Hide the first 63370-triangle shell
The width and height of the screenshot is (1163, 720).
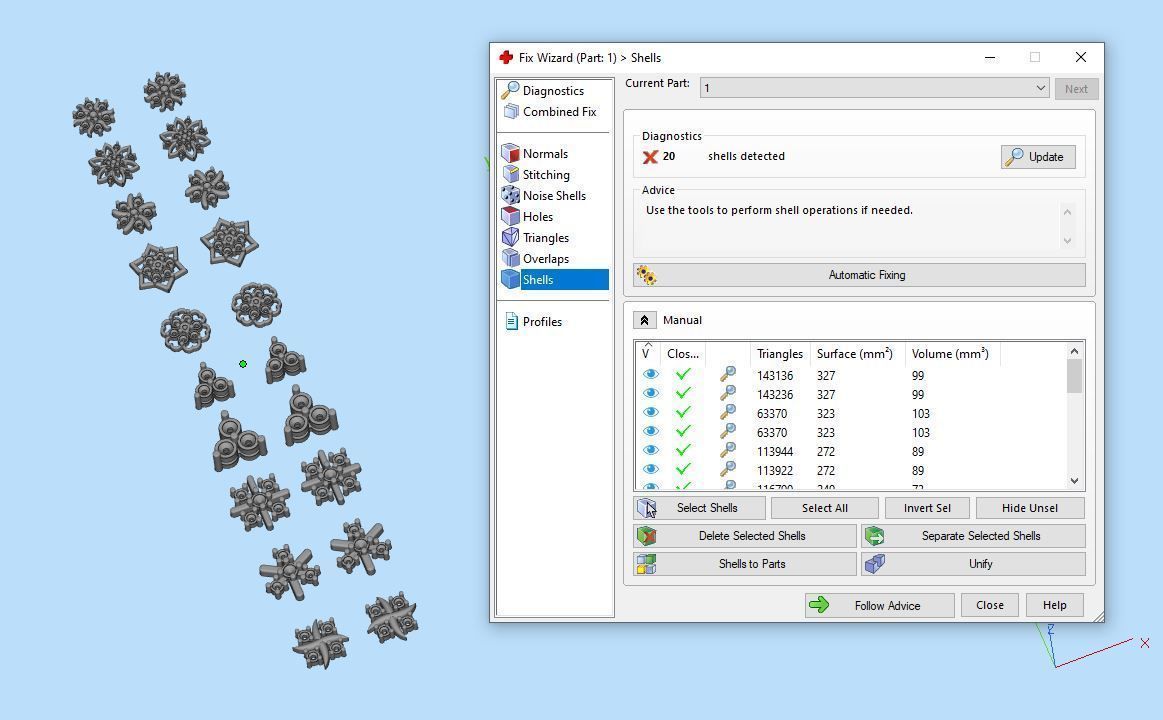(650, 412)
